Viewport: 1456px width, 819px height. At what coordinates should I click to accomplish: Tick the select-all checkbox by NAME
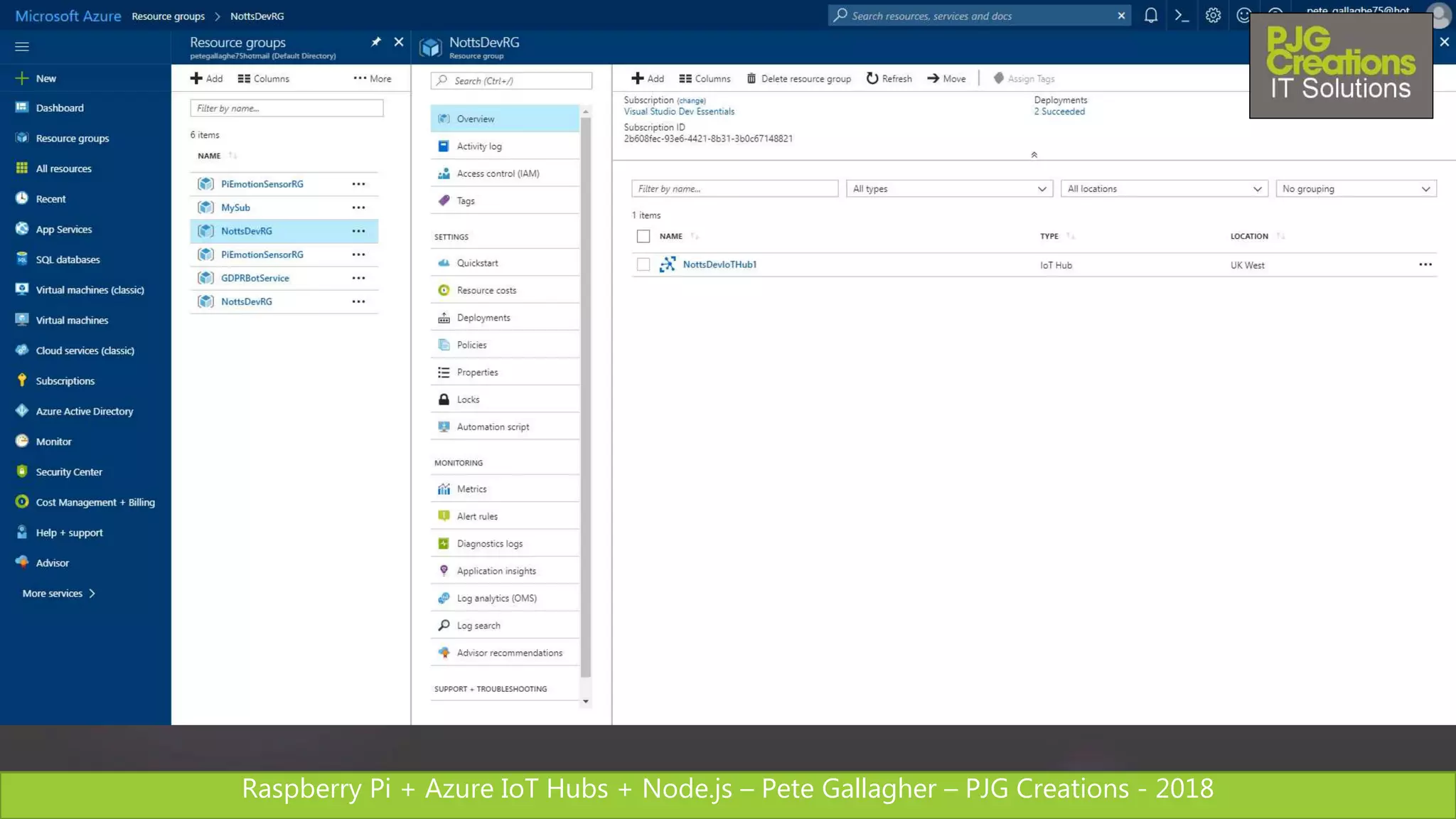[x=643, y=236]
